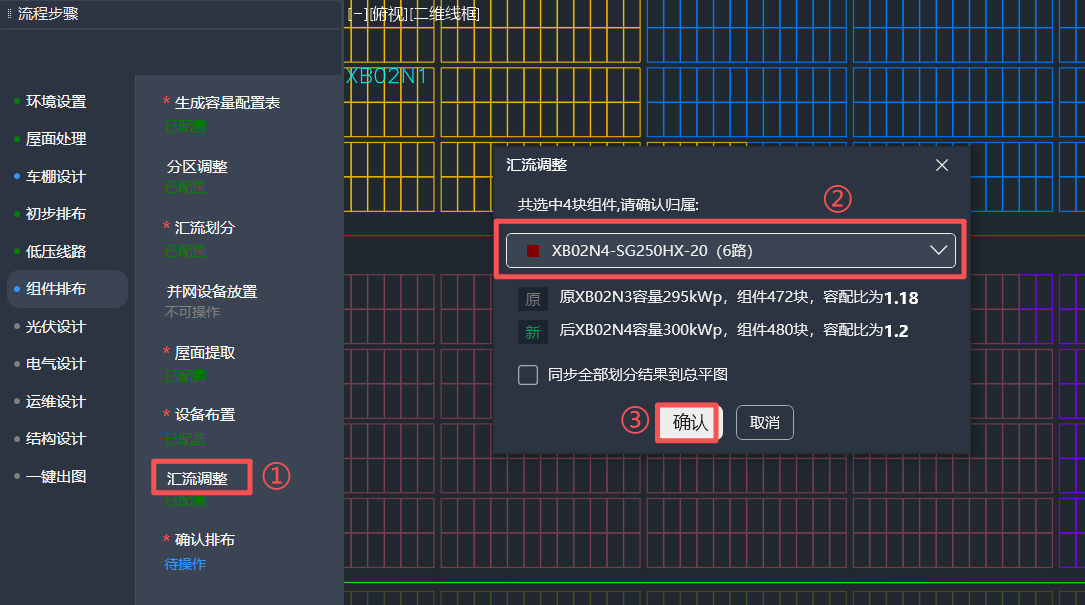Enable 同步全部划分结果到总平图 checkbox
Screen dimensions: 1085x605
click(528, 375)
